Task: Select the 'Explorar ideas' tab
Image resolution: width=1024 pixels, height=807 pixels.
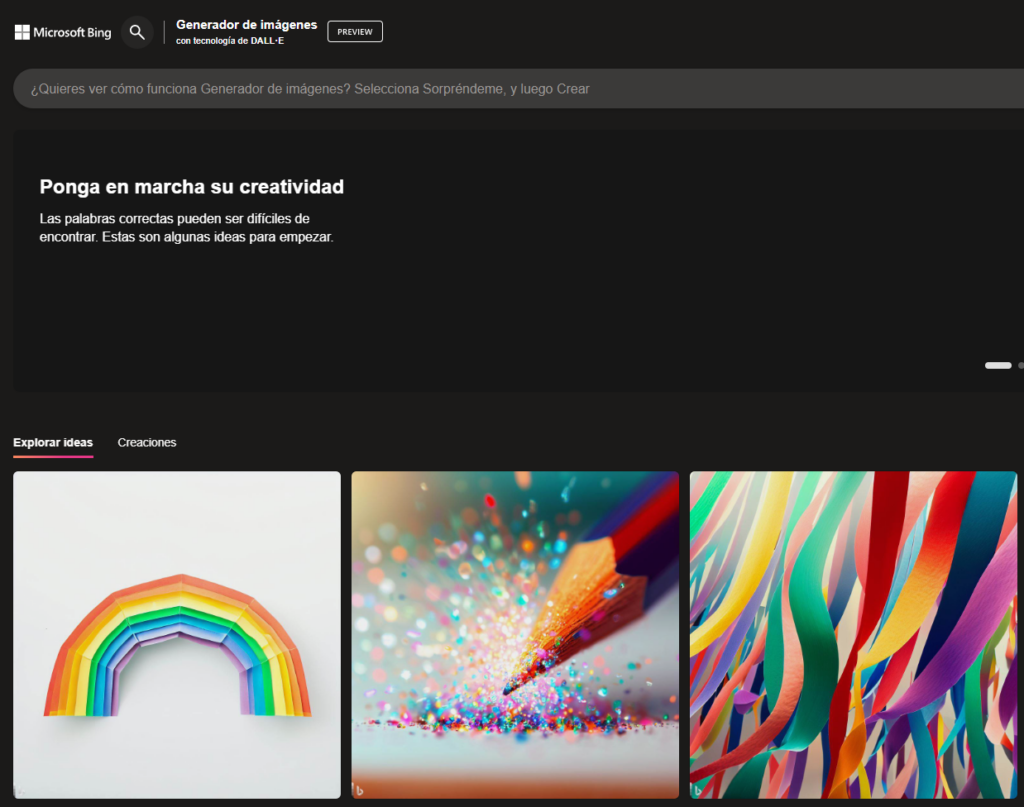Action: (53, 442)
